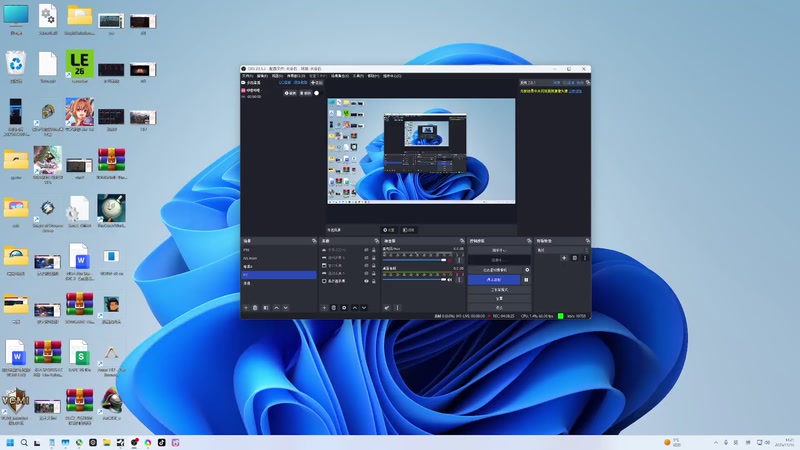Viewport: 800px width, 450px height.
Task: Pop out the Scene Transitions dock panel
Action: pos(588,241)
